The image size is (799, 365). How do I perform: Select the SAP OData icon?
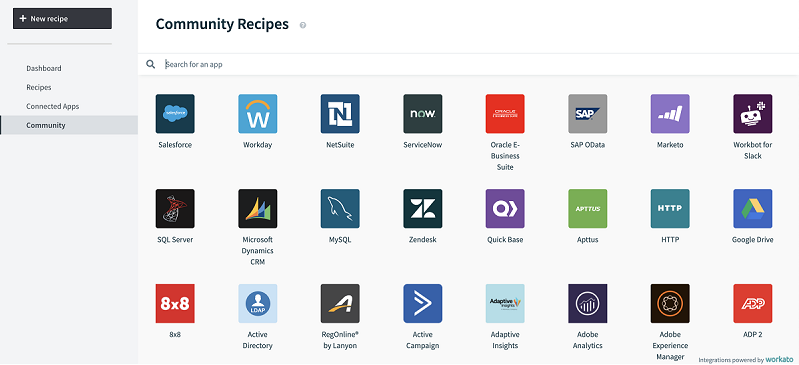pyautogui.click(x=588, y=114)
